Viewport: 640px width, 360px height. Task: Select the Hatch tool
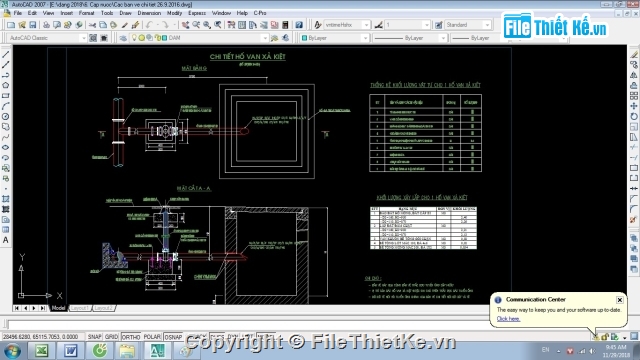6,199
